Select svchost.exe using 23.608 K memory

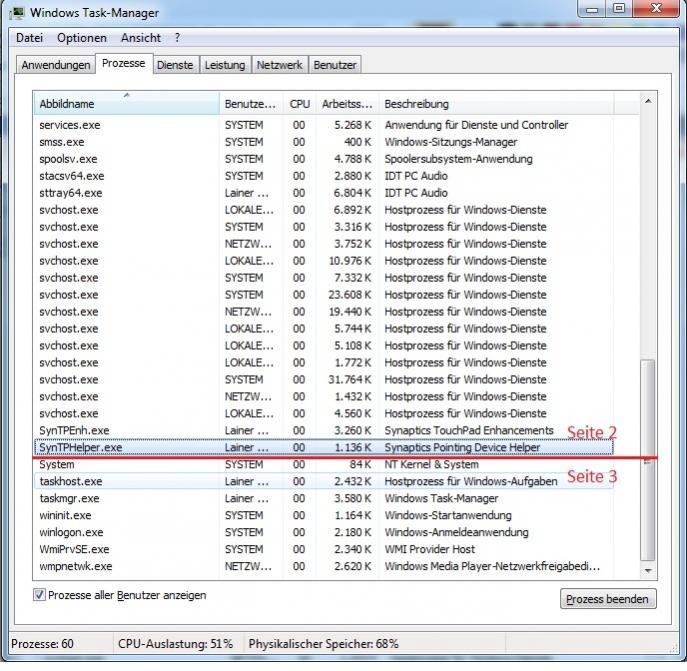tap(323, 295)
